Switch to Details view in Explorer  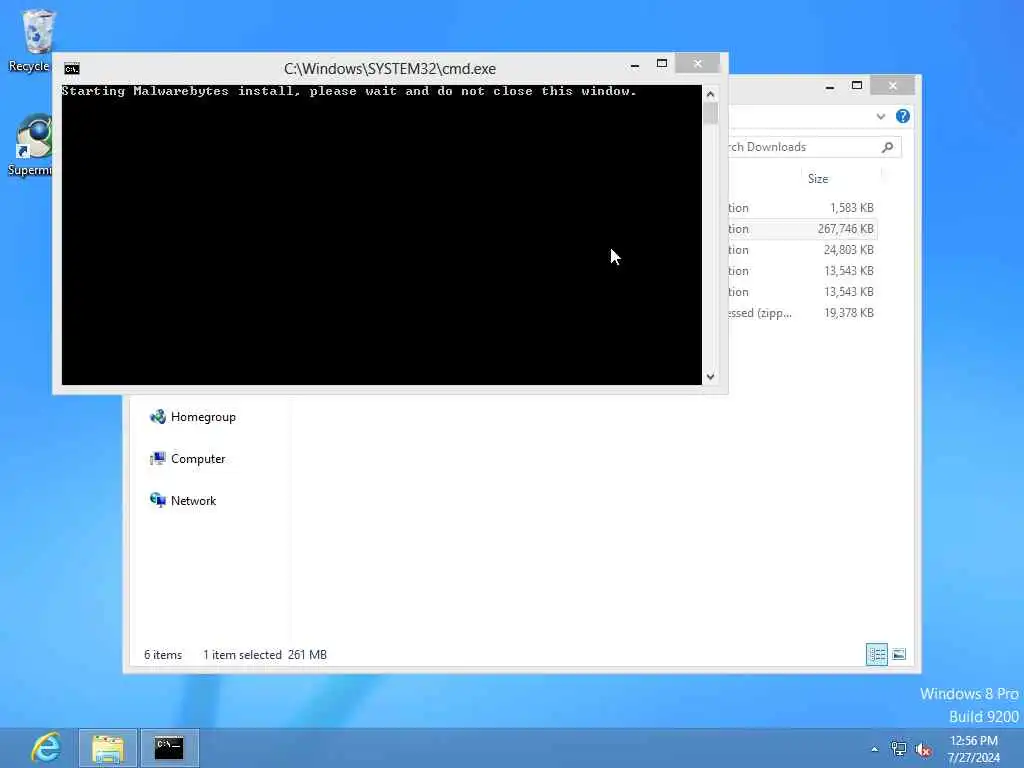pos(876,654)
